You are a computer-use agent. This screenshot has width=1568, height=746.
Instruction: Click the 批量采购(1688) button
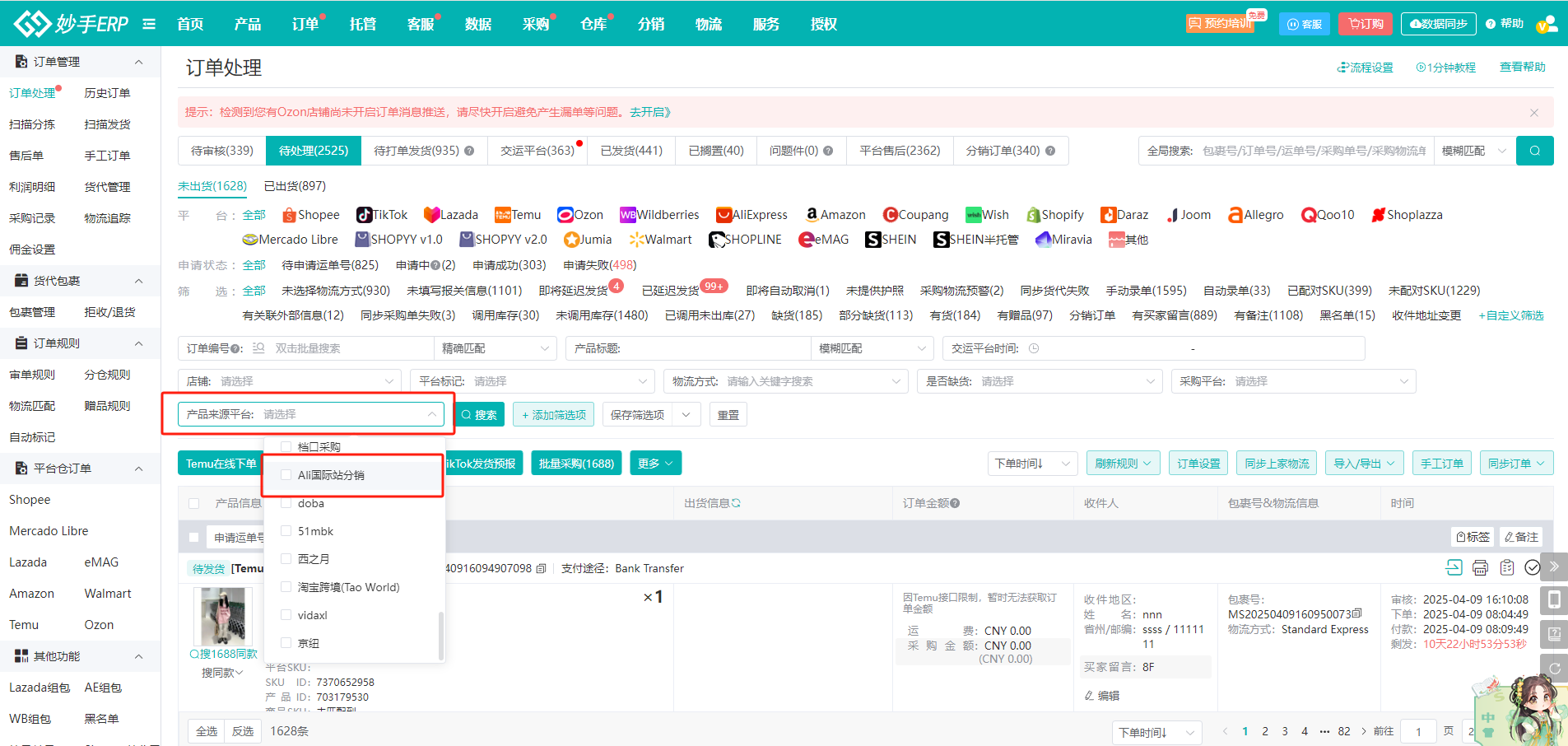tap(576, 464)
